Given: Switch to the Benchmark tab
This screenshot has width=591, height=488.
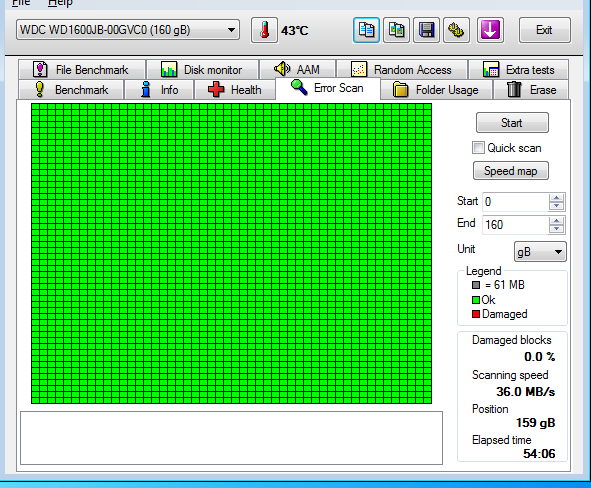Looking at the screenshot, I should [x=71, y=90].
